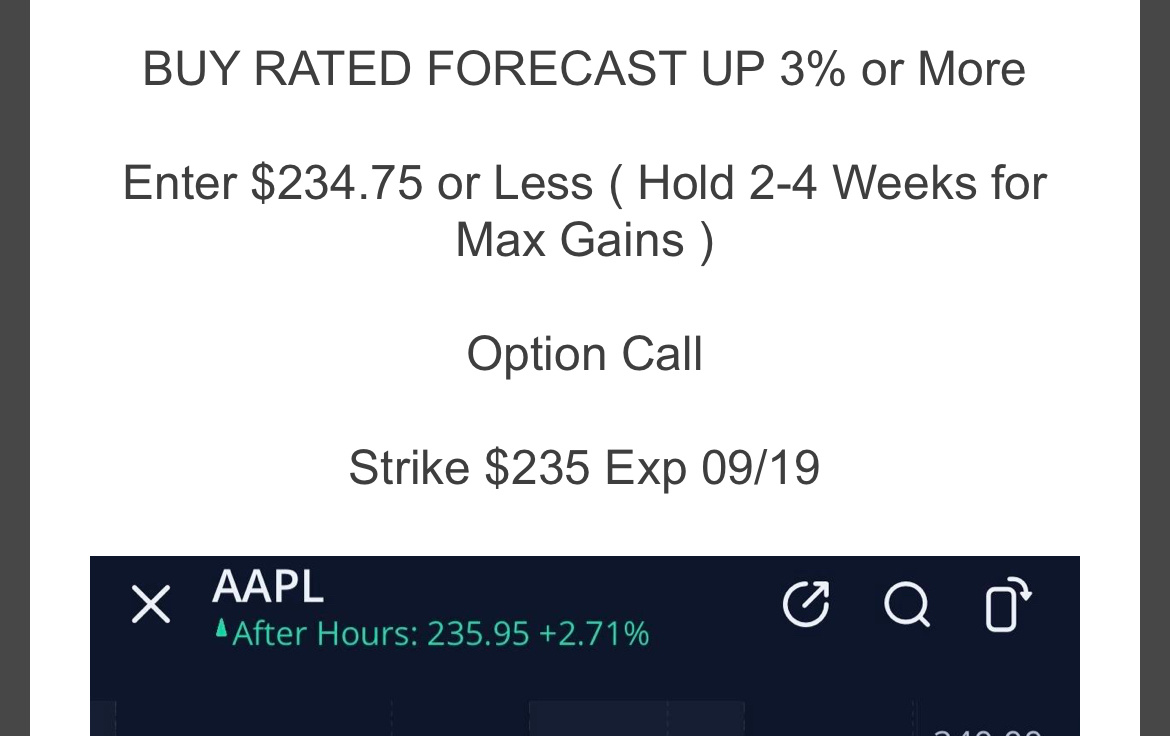Click the dark gray left page margin
Screen dimensions: 1170x736
click(x=14, y=368)
